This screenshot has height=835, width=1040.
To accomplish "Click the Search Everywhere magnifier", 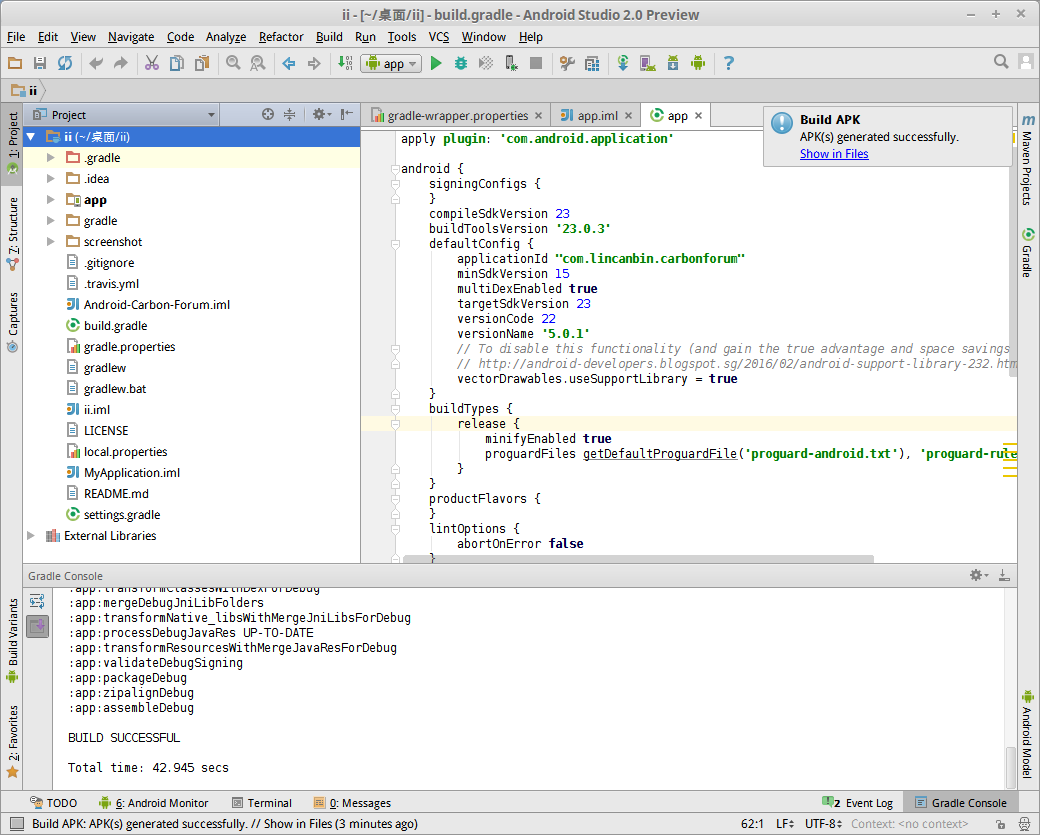I will pyautogui.click(x=1001, y=62).
